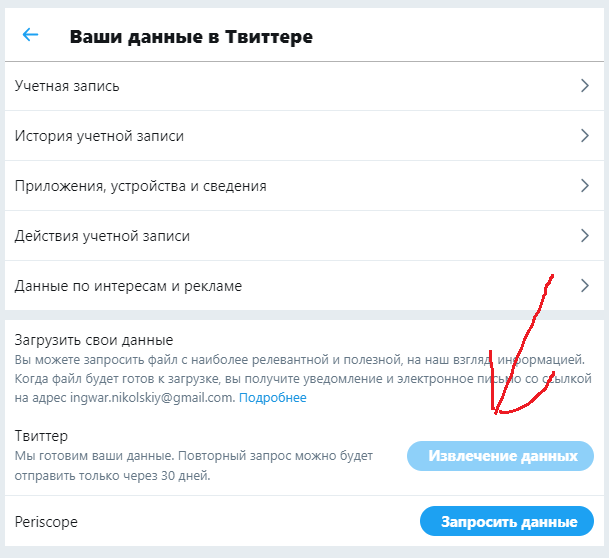
Task: Click the chevron next to Действия учетной записи
Action: 585,236
